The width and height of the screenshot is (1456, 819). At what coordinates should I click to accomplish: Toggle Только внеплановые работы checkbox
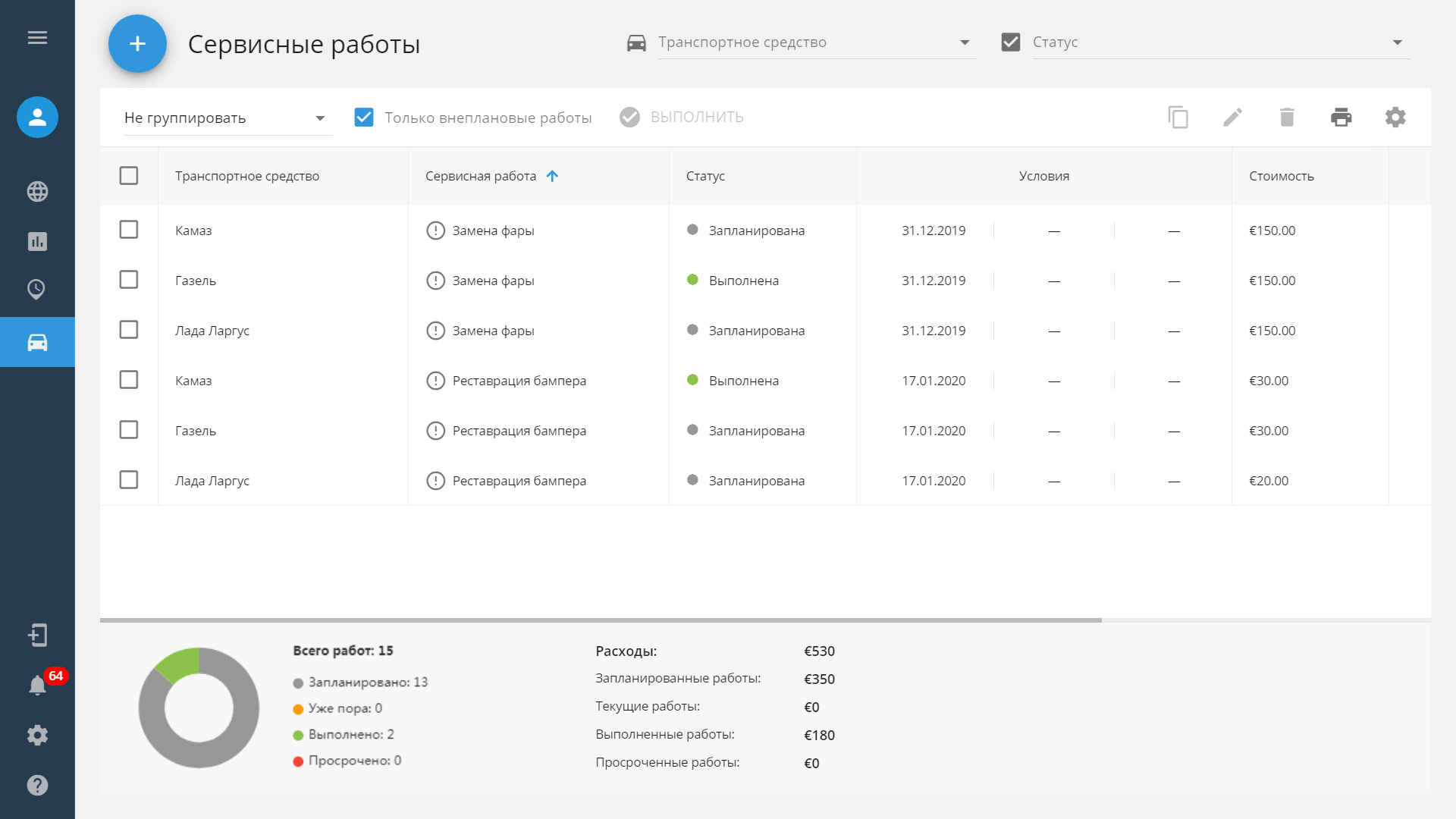click(x=364, y=117)
